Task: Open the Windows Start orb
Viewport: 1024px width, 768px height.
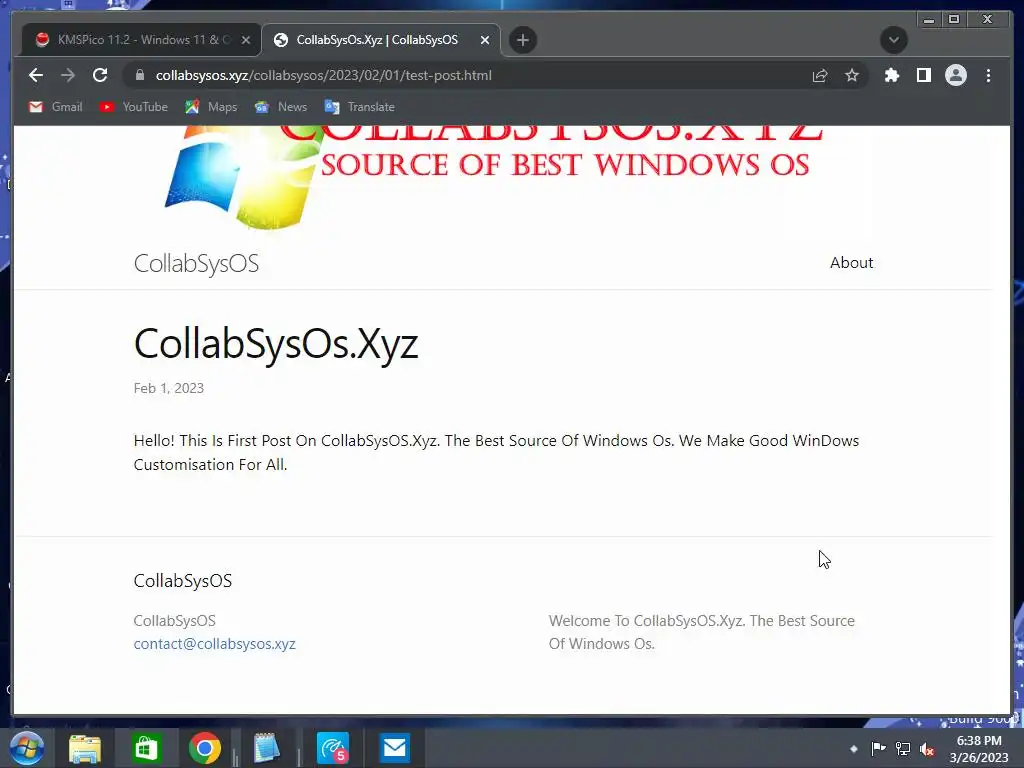Action: tap(27, 748)
